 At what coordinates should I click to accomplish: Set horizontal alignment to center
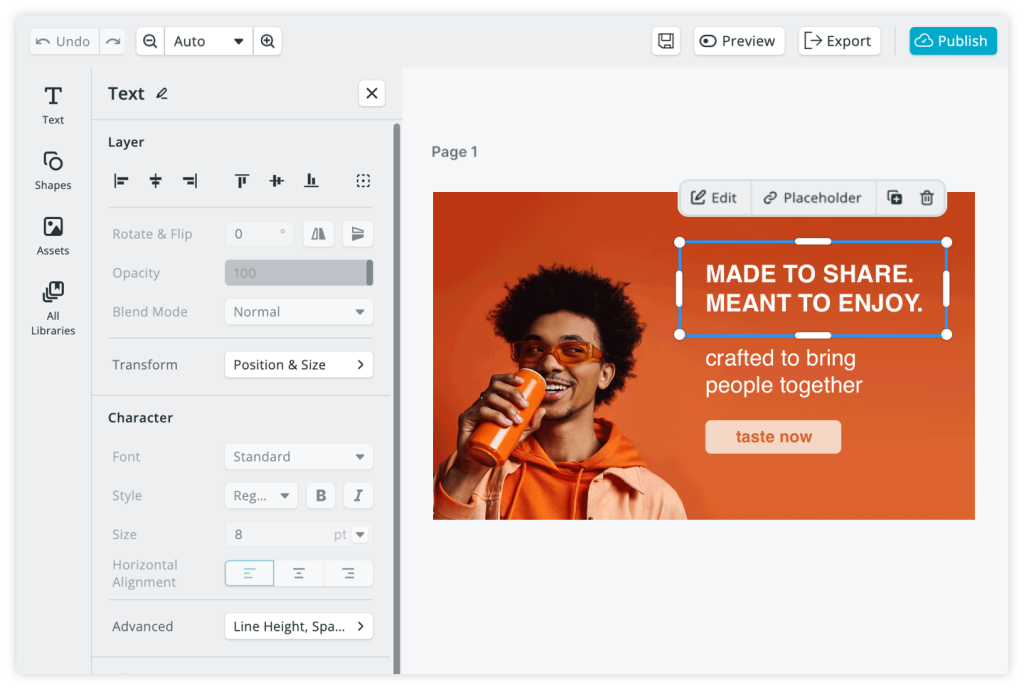[298, 573]
